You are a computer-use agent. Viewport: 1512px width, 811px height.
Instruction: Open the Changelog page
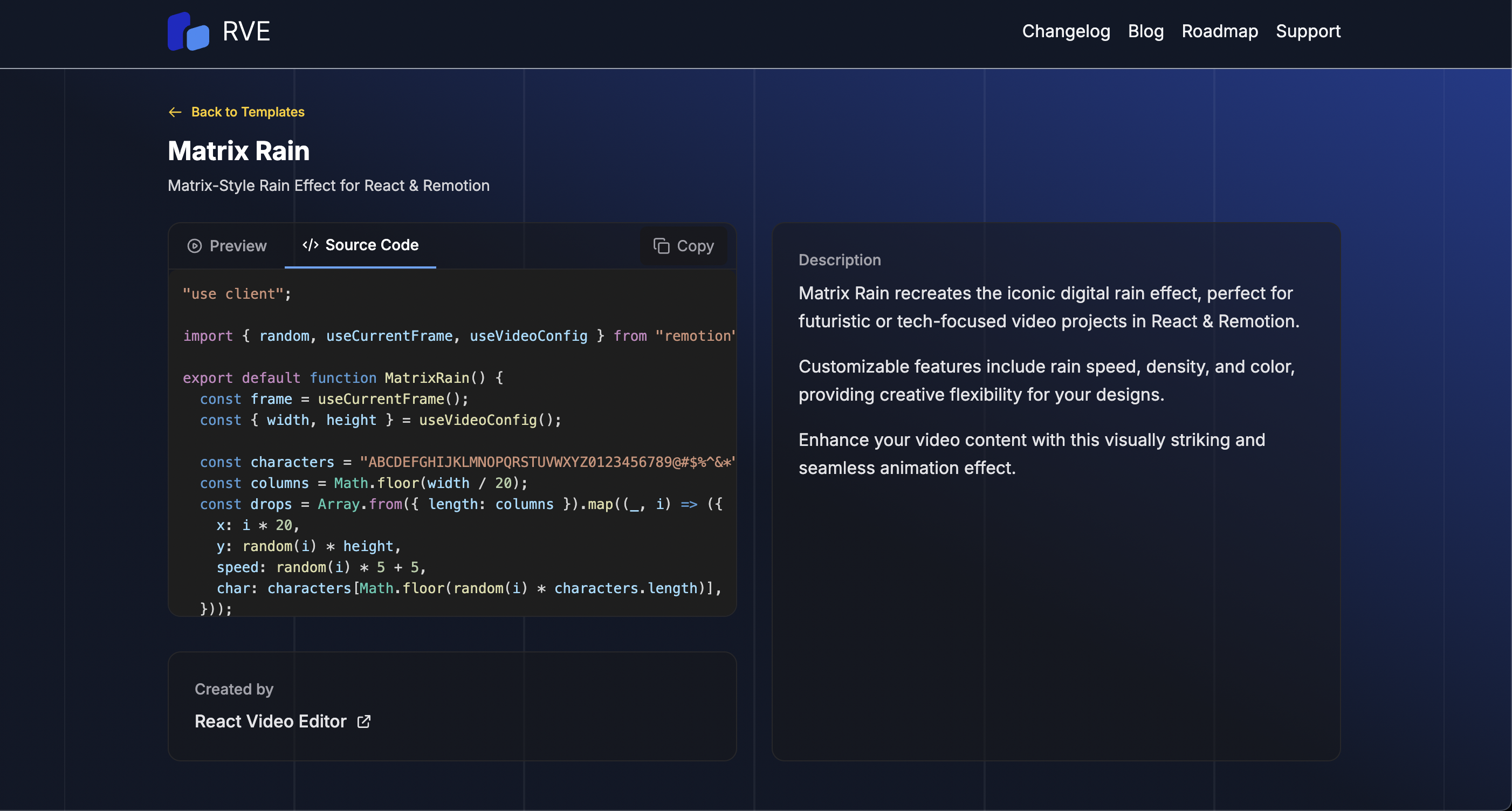pyautogui.click(x=1066, y=31)
